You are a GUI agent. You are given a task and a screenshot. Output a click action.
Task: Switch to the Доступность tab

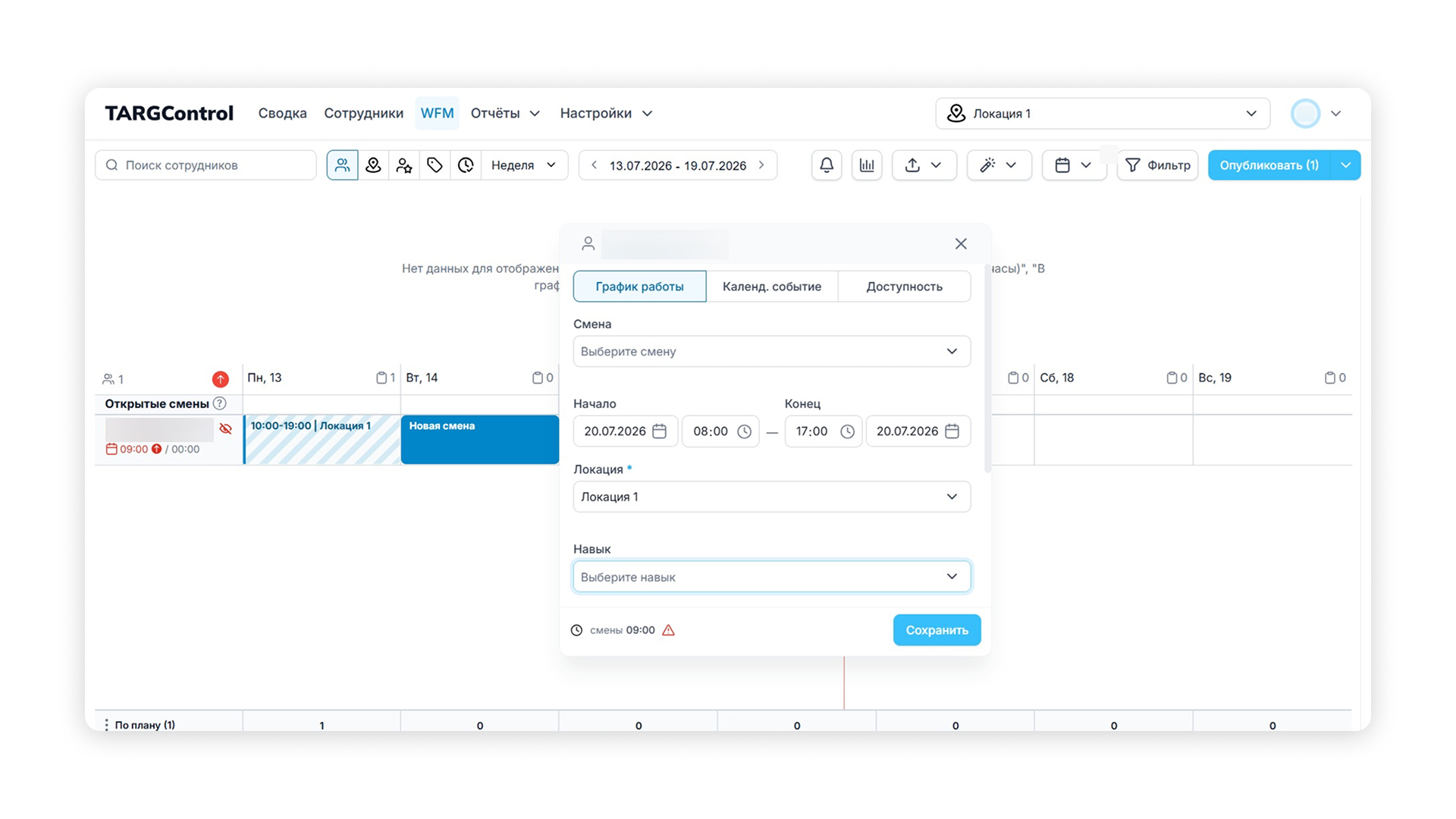[x=904, y=287]
